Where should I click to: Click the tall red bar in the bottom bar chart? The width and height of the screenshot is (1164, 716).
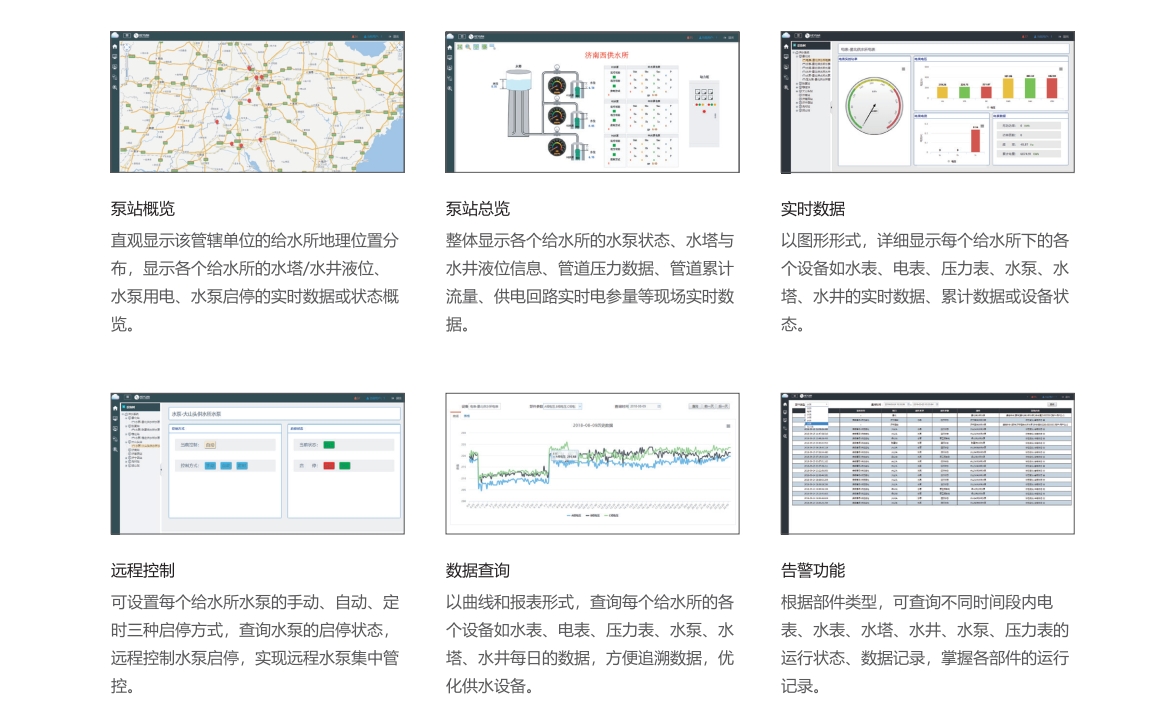tap(973, 140)
